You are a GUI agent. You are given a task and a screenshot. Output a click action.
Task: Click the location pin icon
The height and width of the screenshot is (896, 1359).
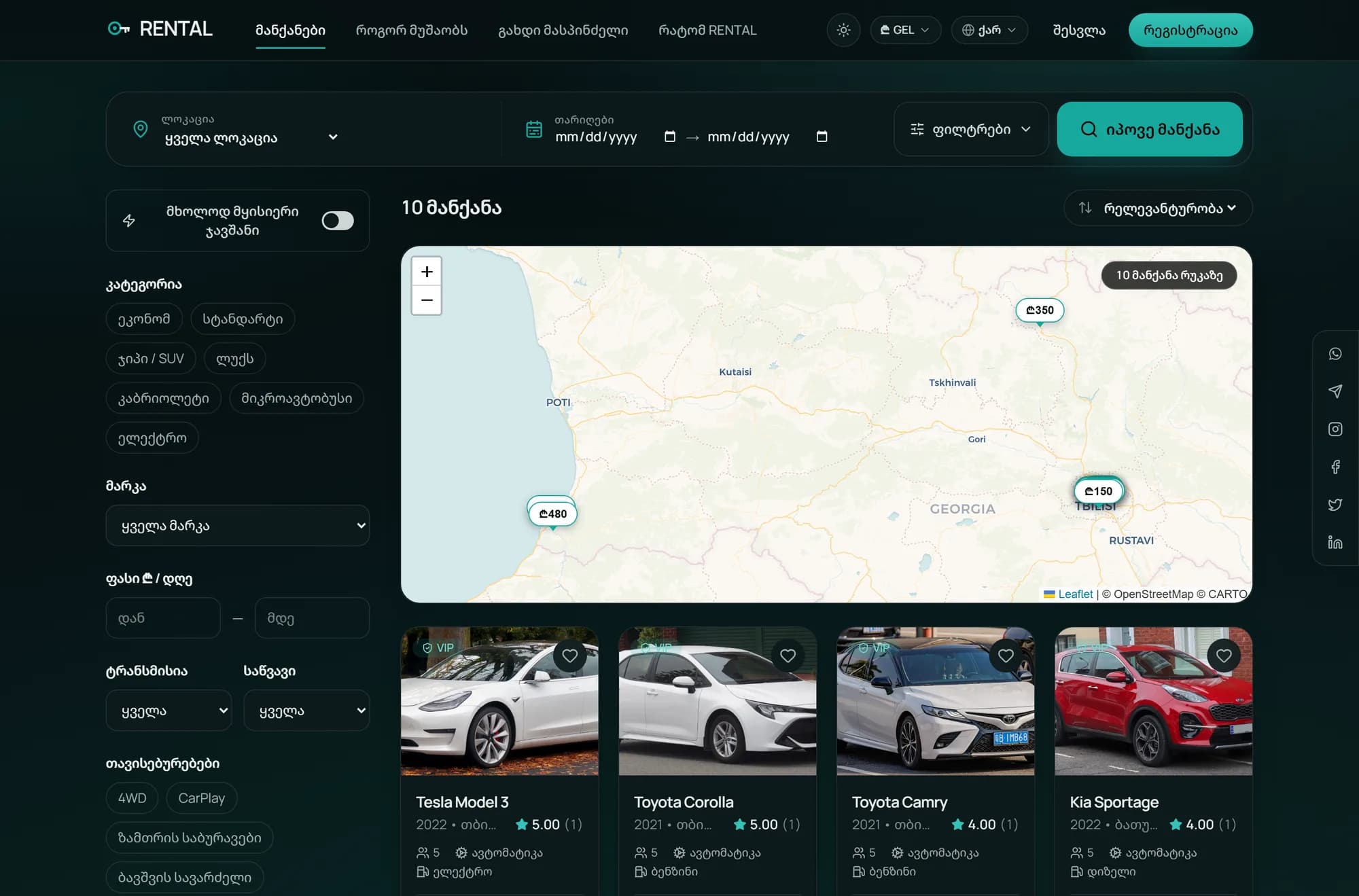click(x=141, y=129)
